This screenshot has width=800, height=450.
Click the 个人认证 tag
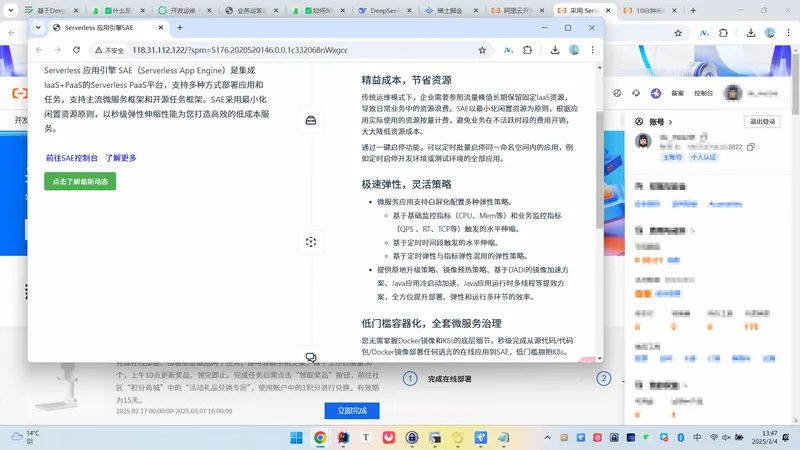tap(703, 157)
